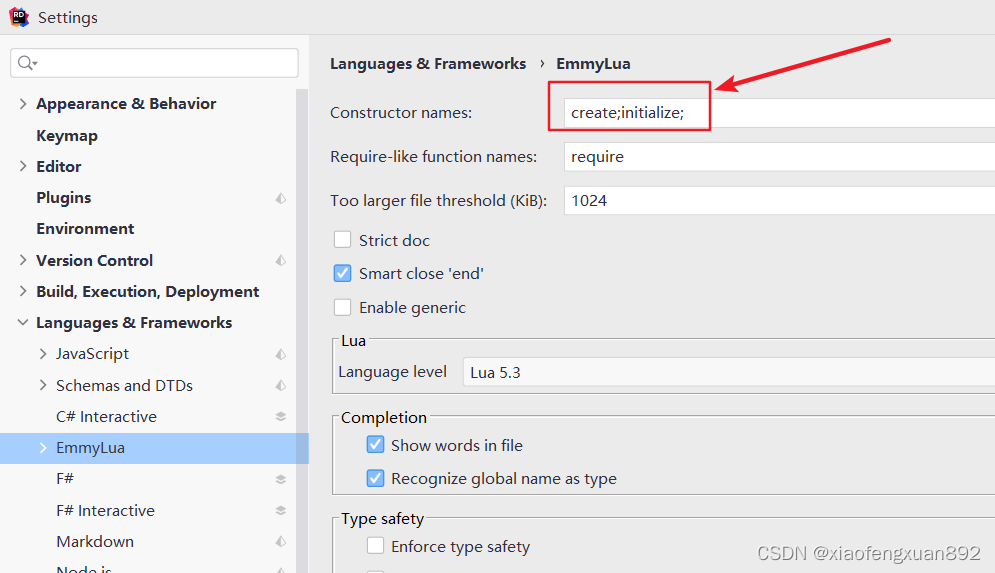The height and width of the screenshot is (573, 995).
Task: Expand Build, Execution, Deployment node
Action: (x=23, y=291)
